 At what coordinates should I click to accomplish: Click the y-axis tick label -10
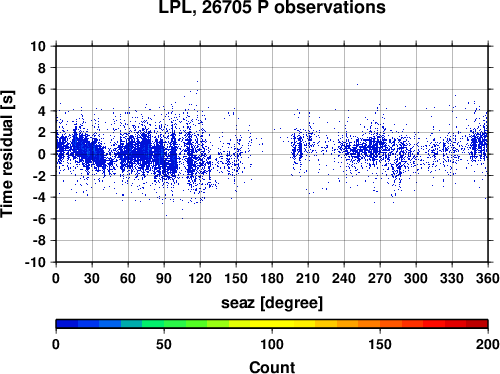point(35,262)
